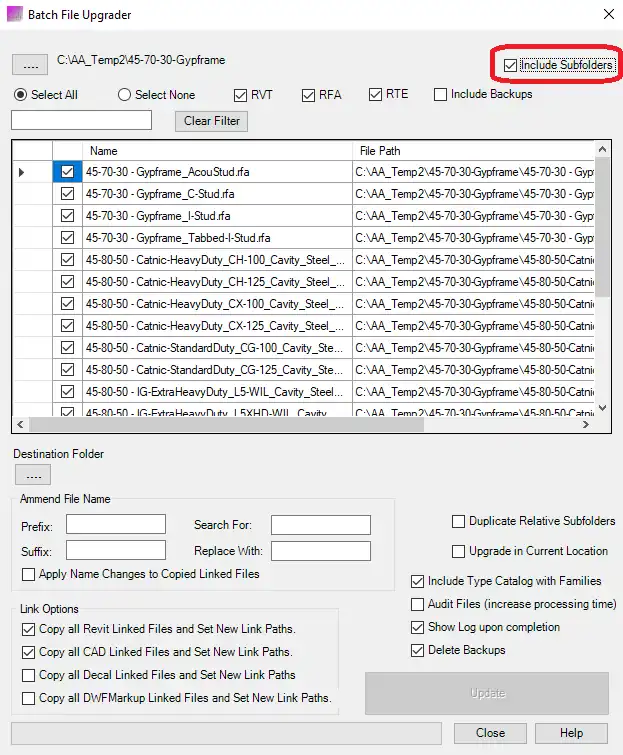Uncheck the Gypframe_C-Stud.rfa row checkbox

click(67, 194)
